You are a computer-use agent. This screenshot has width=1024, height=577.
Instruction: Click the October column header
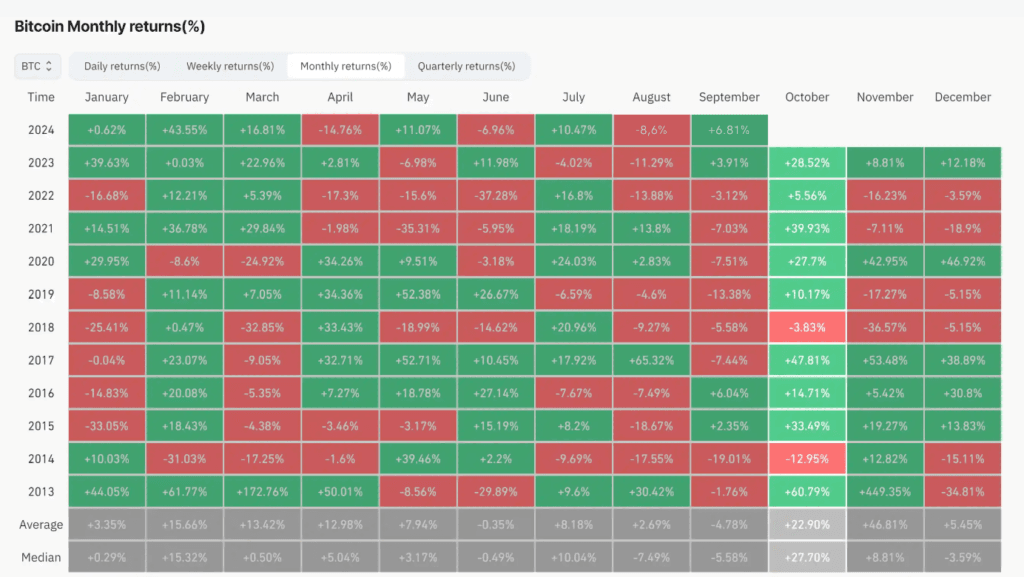click(807, 97)
